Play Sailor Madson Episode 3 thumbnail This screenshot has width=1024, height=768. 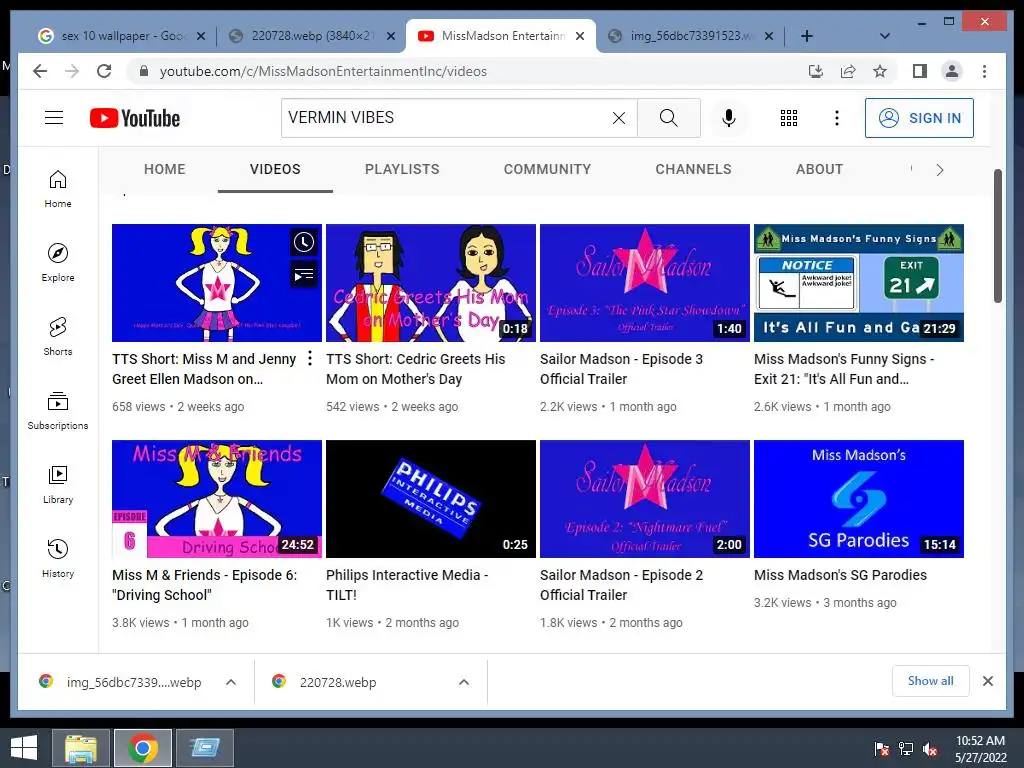(645, 283)
